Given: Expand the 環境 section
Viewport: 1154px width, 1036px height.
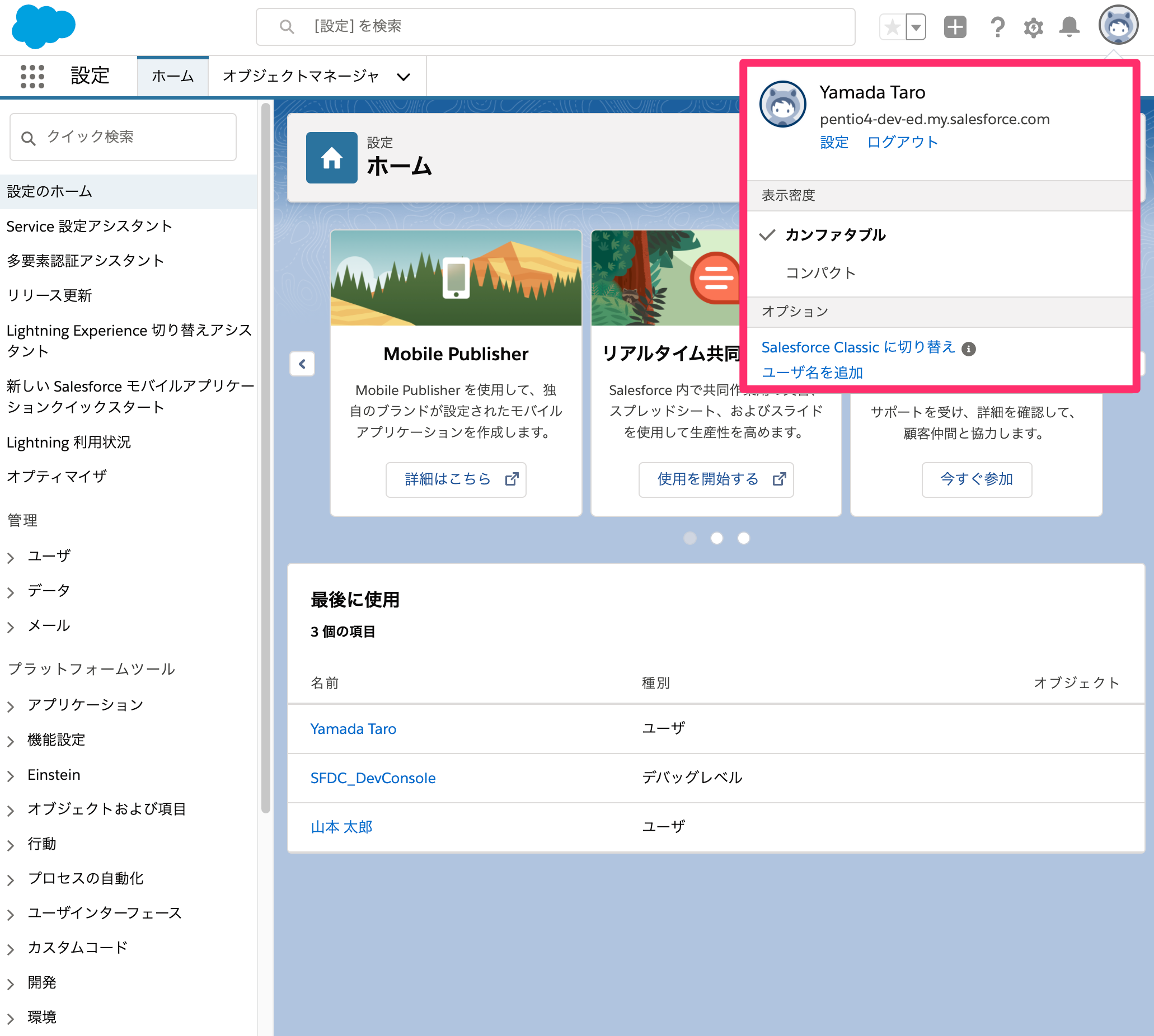Looking at the screenshot, I should pyautogui.click(x=10, y=1019).
